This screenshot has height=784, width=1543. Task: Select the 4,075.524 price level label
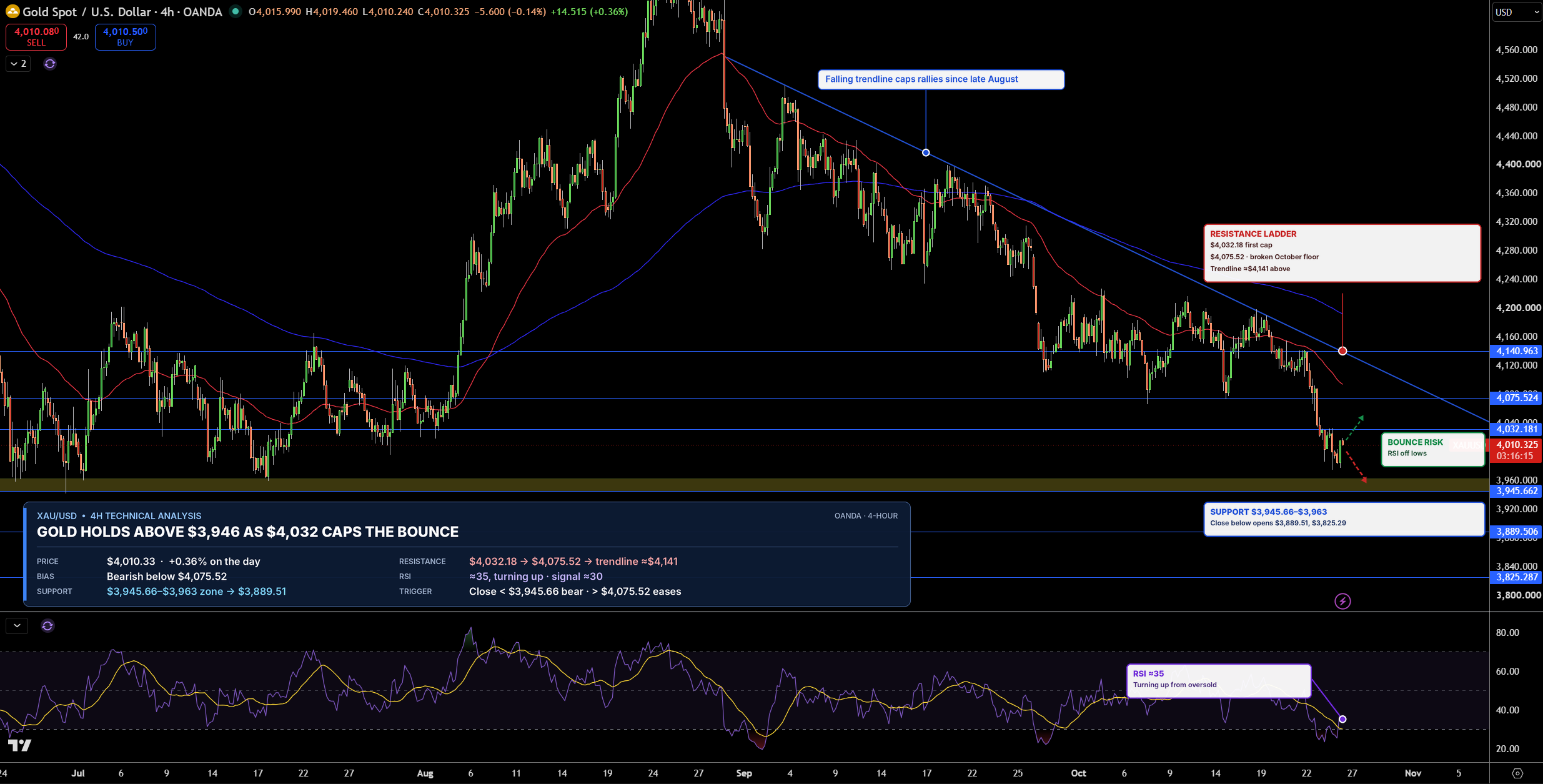click(x=1517, y=398)
